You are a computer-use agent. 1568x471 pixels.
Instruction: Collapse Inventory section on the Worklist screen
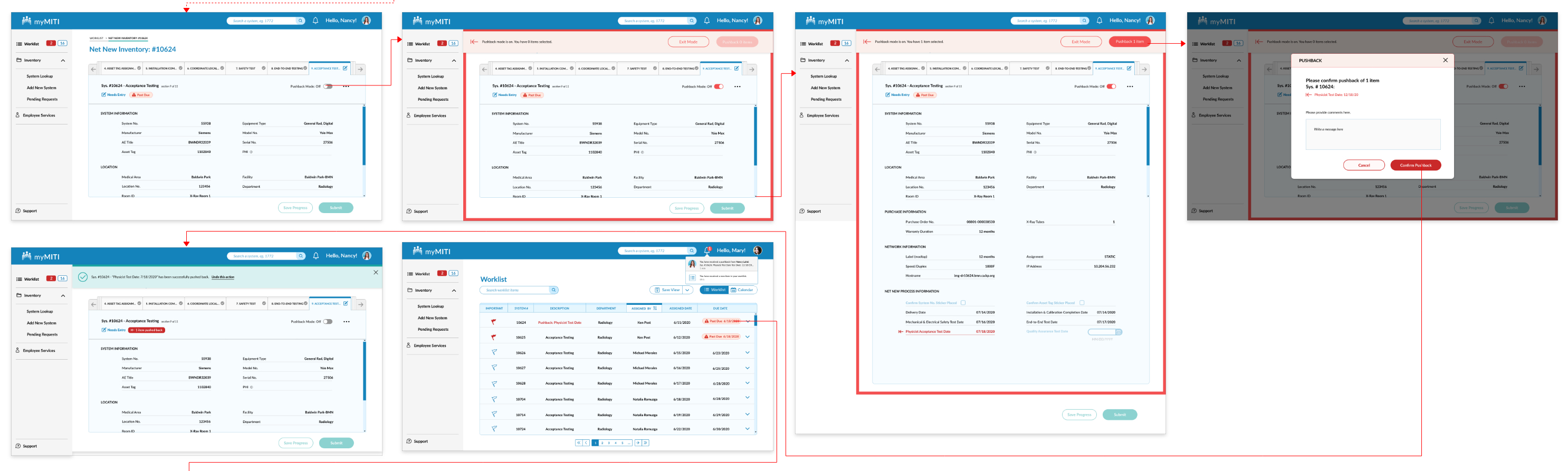tap(454, 290)
